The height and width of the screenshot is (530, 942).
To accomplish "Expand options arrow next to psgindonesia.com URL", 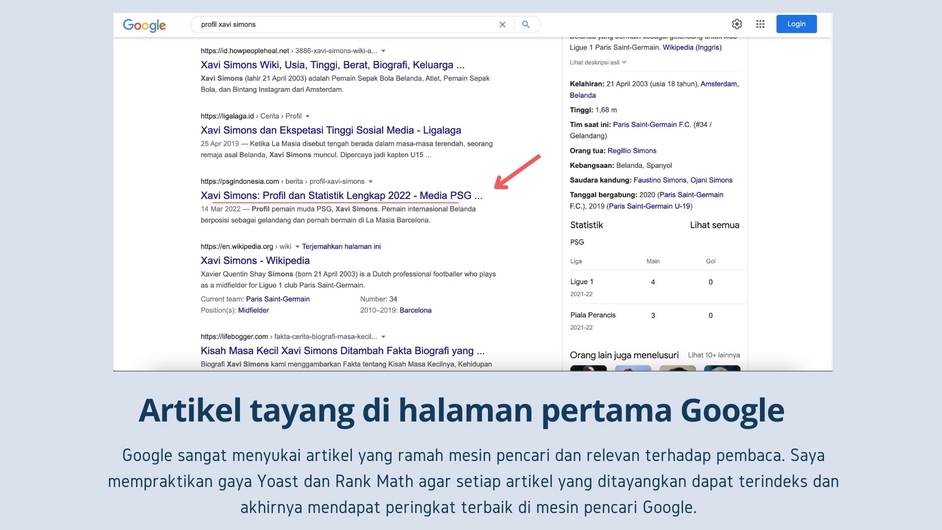I will point(371,181).
